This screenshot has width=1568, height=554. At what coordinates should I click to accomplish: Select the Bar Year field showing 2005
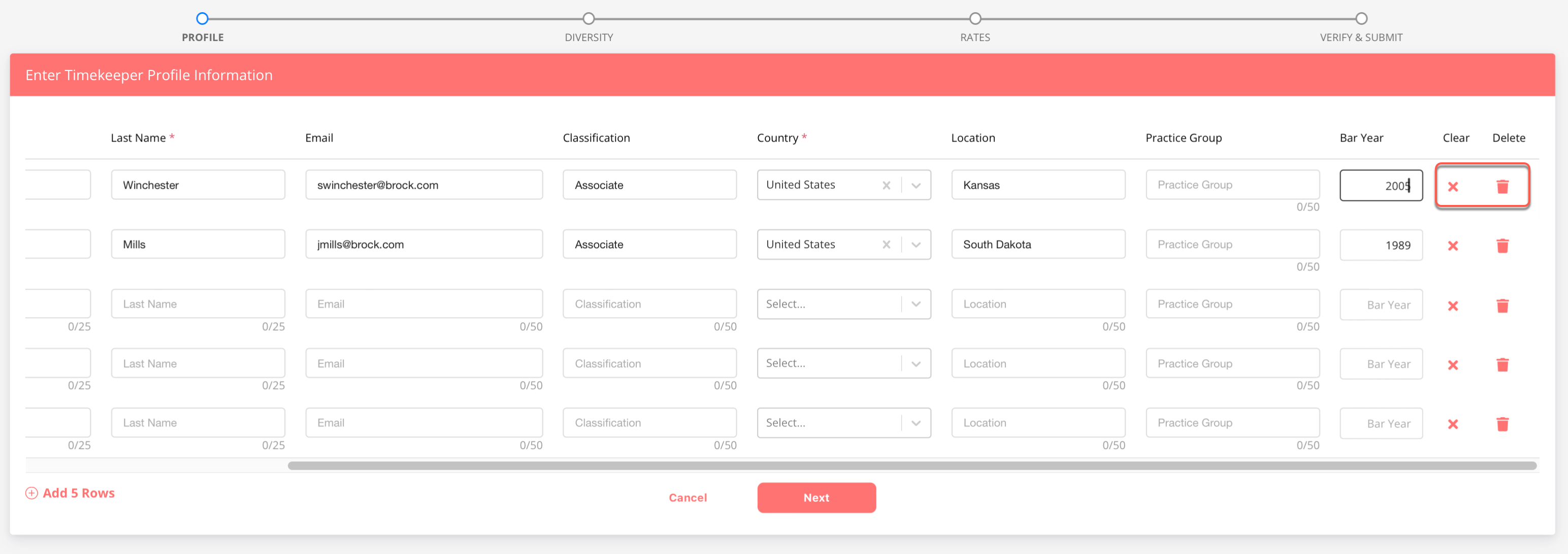click(1381, 185)
